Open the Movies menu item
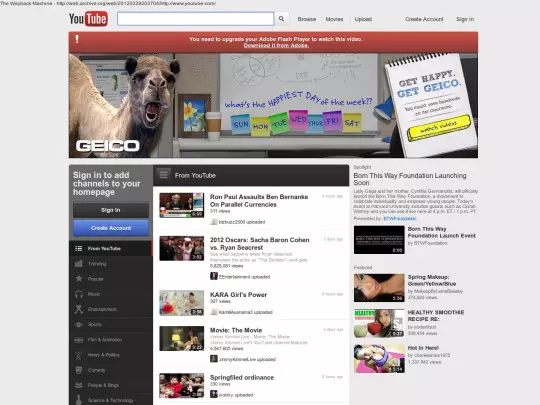Viewport: 540px width, 405px height. (334, 19)
